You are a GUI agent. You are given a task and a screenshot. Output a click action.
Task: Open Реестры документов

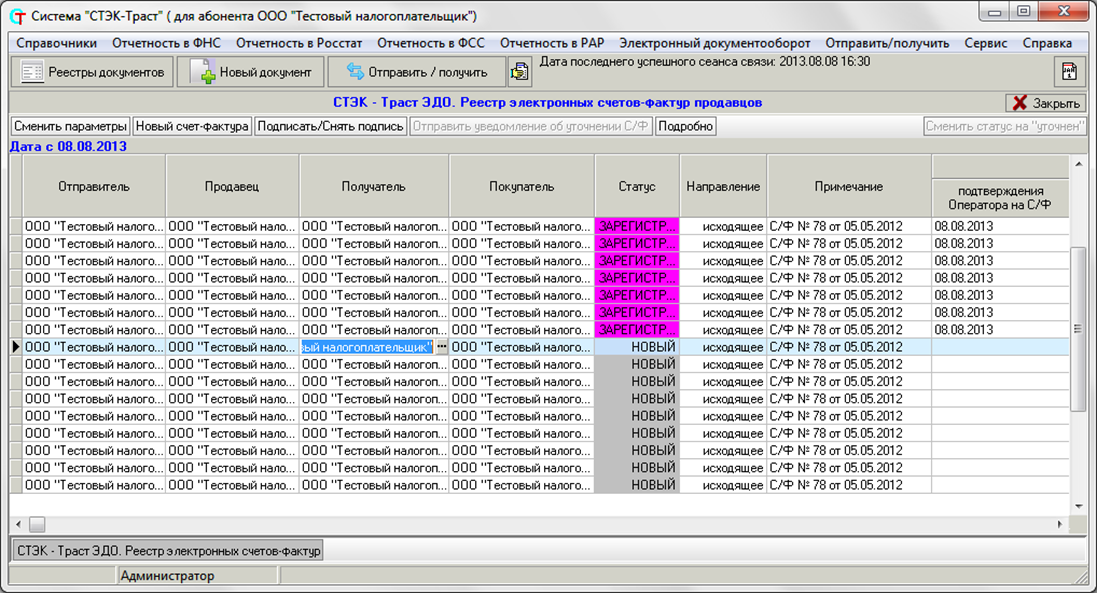(92, 72)
